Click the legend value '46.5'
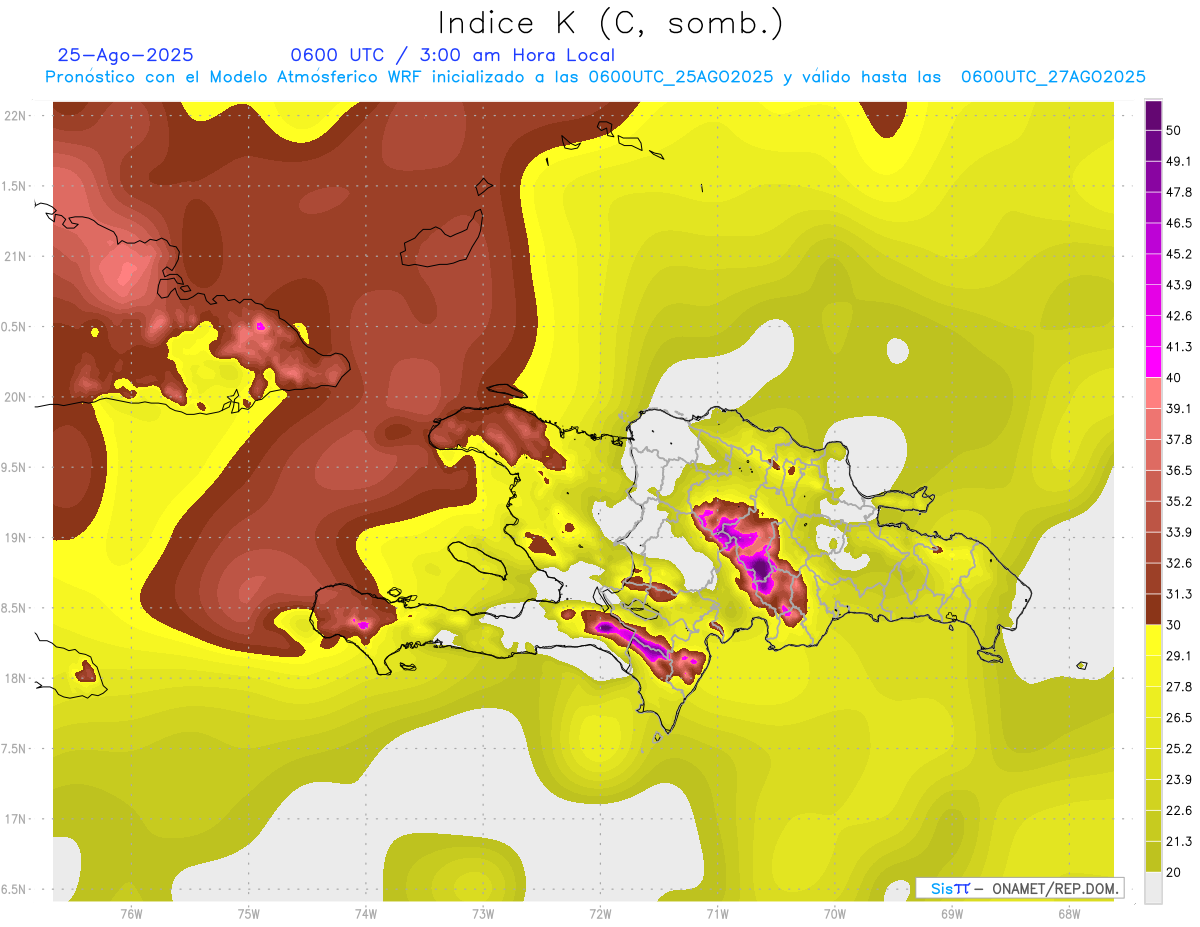This screenshot has height=927, width=1200. pyautogui.click(x=1179, y=224)
